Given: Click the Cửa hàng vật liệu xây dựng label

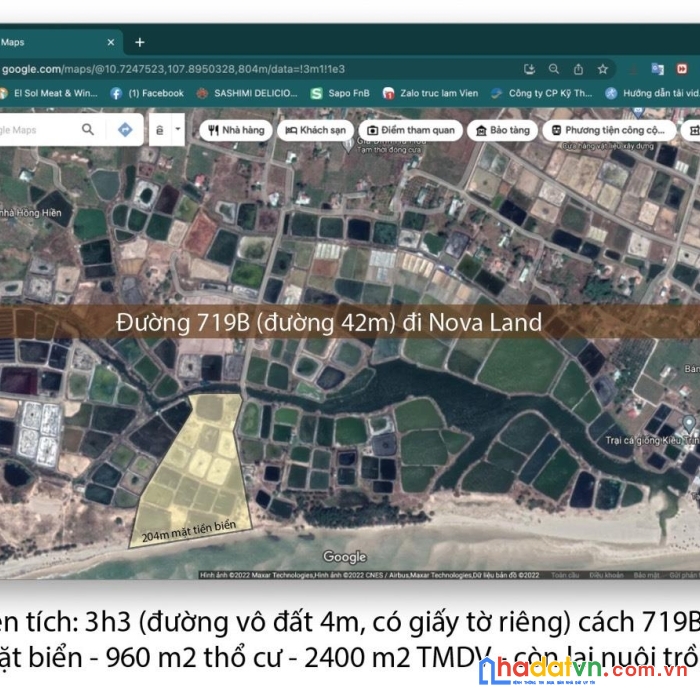Looking at the screenshot, I should pos(608,146).
